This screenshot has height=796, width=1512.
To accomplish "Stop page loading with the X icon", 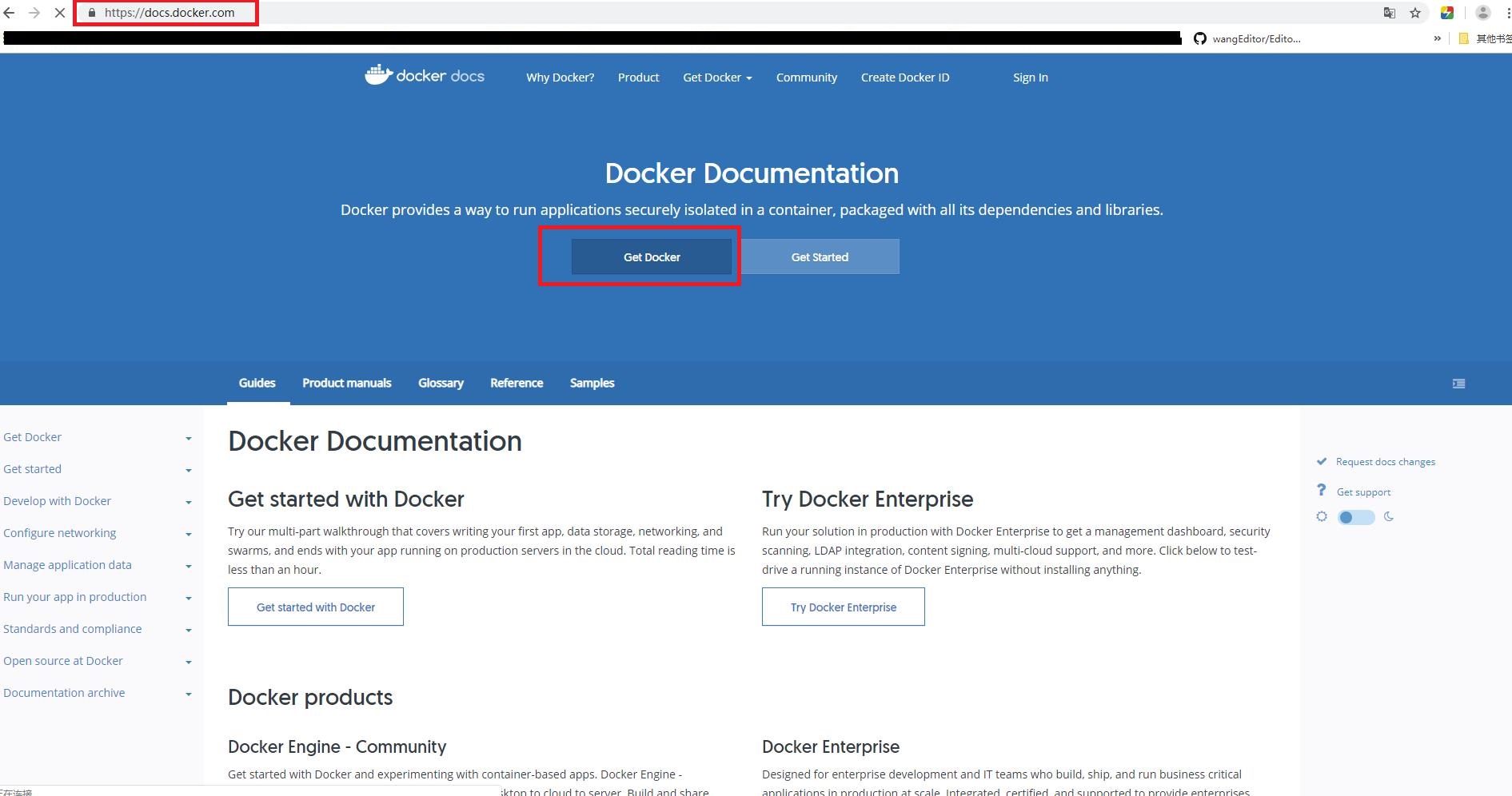I will [59, 13].
